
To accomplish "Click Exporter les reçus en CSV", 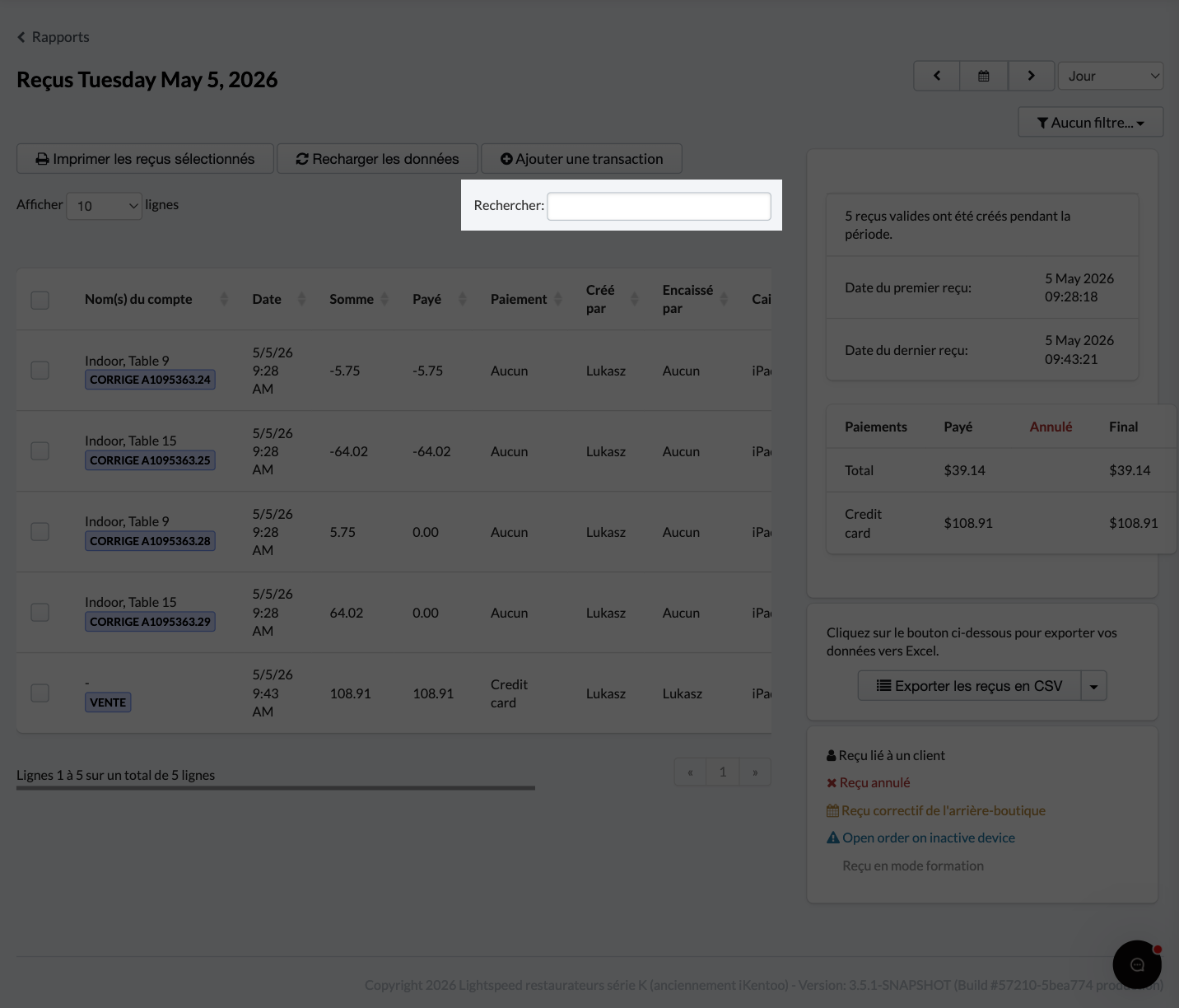I will pos(969,686).
